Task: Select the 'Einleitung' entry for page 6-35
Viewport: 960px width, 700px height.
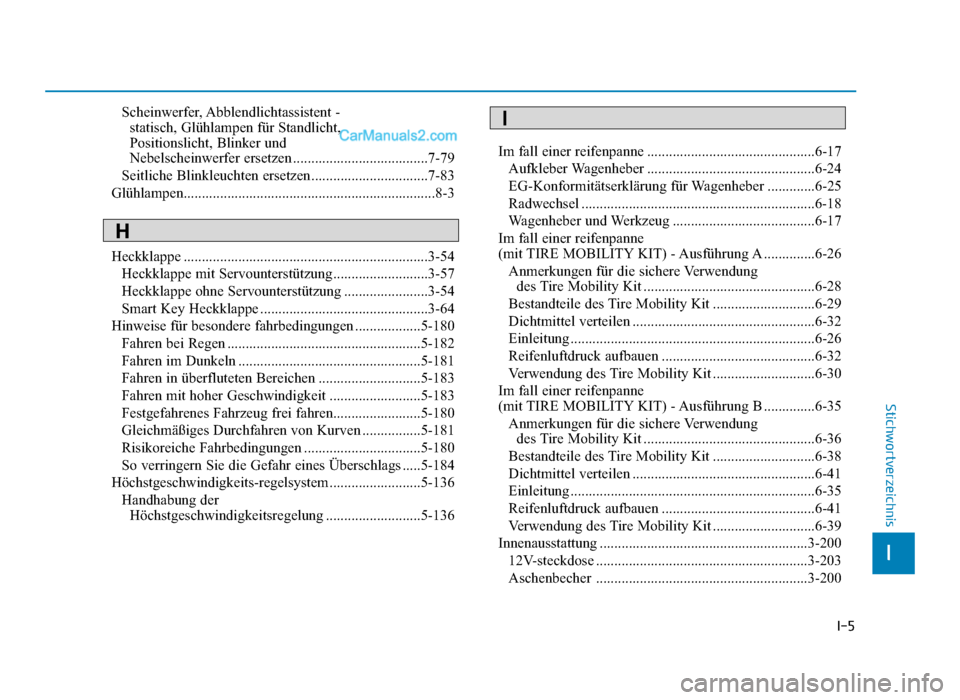Action: point(675,491)
